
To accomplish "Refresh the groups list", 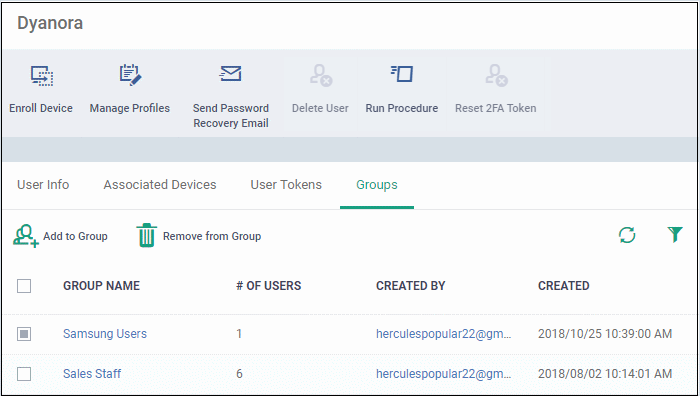I will 627,235.
